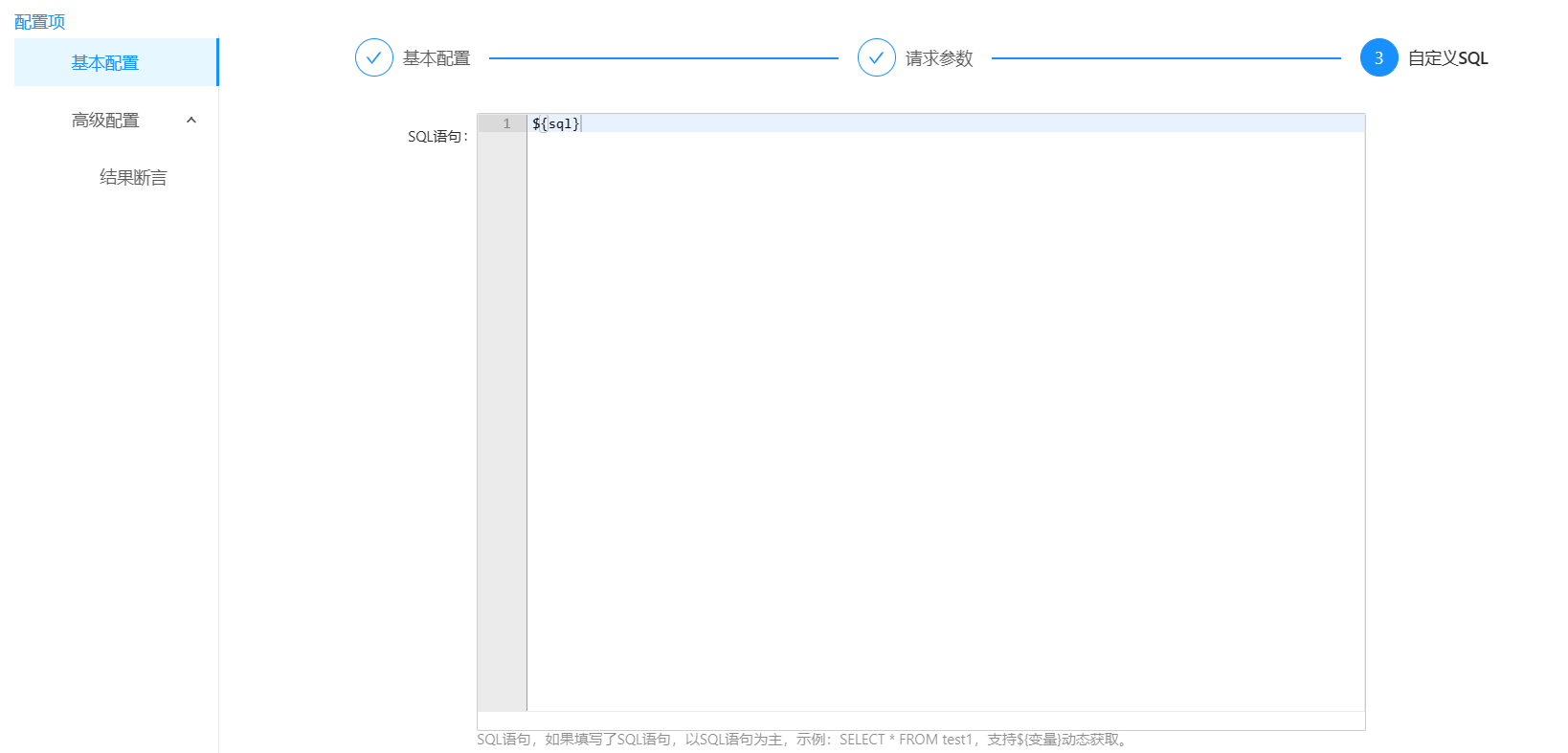Screen dimensions: 1568x753
Task: Open the 高级配置 sidebar submenu
Action: pos(105,121)
